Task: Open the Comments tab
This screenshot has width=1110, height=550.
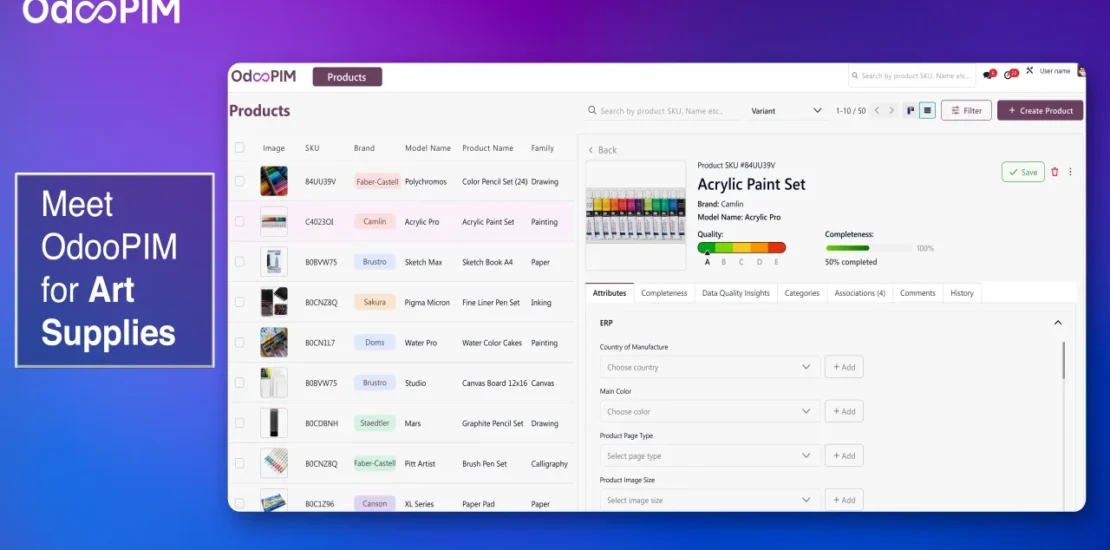Action: coord(917,293)
